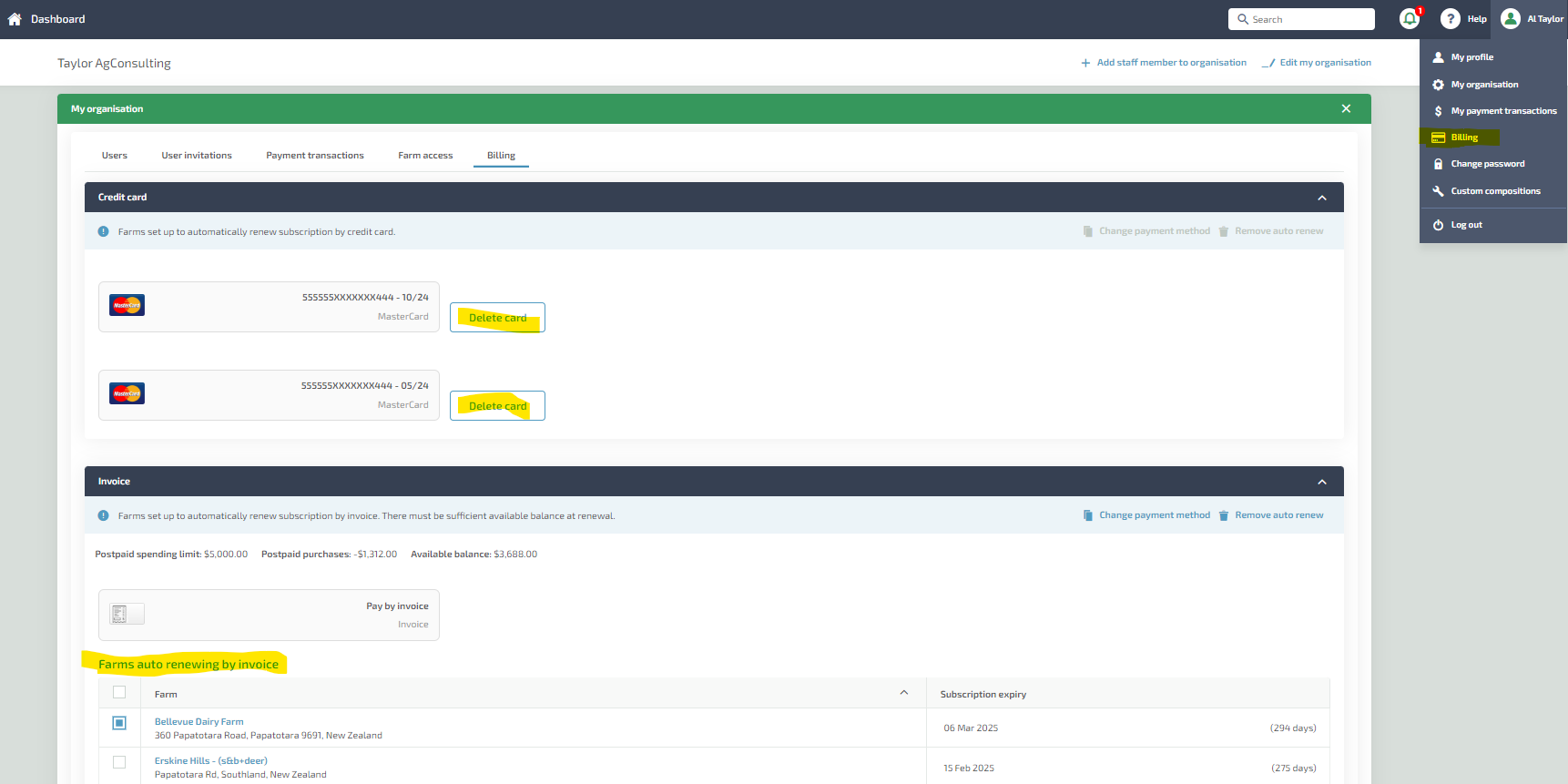Click the trash icon for Invoice Remove auto renew
Viewport: 1568px width, 784px height.
(x=1223, y=515)
